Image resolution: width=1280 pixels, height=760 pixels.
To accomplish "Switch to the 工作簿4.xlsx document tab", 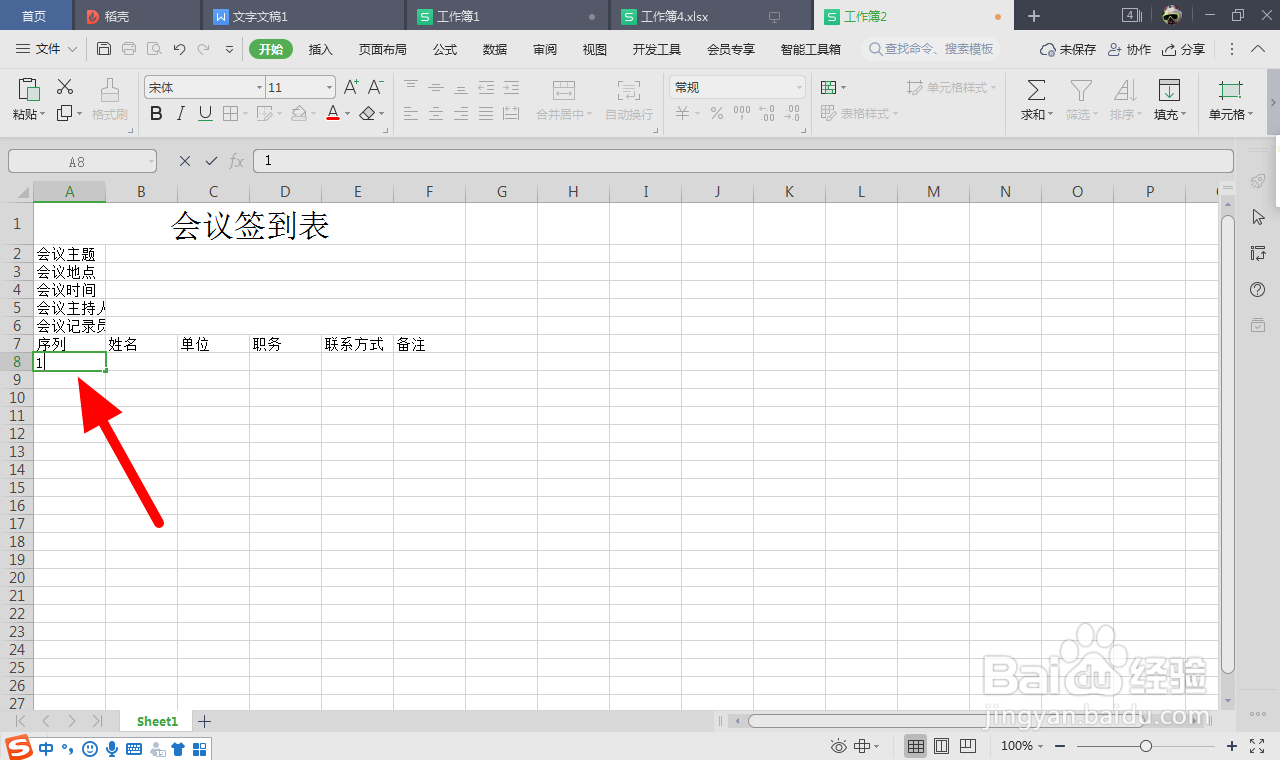I will point(711,16).
